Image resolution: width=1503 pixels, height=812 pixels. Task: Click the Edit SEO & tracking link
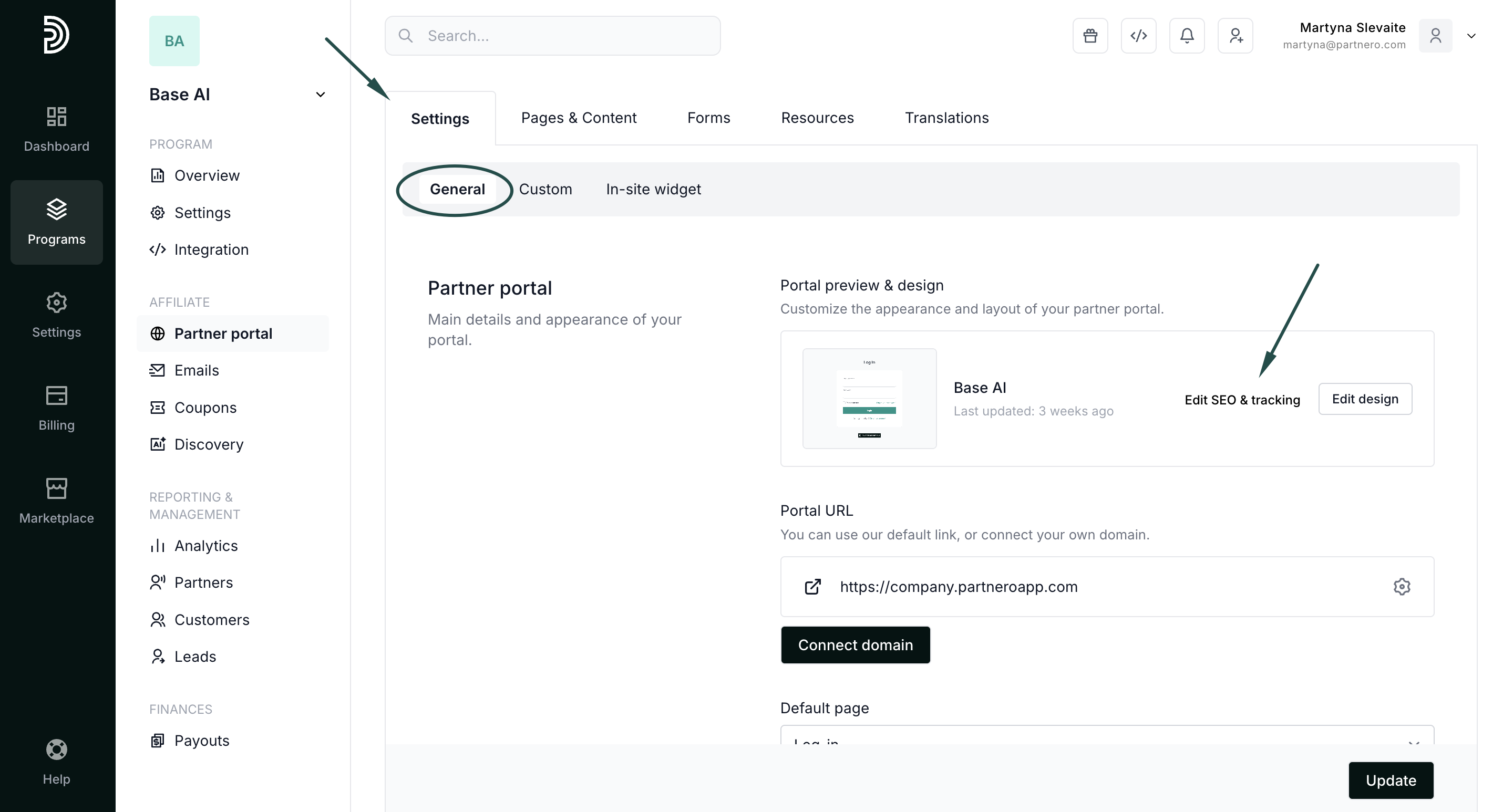pyautogui.click(x=1242, y=400)
